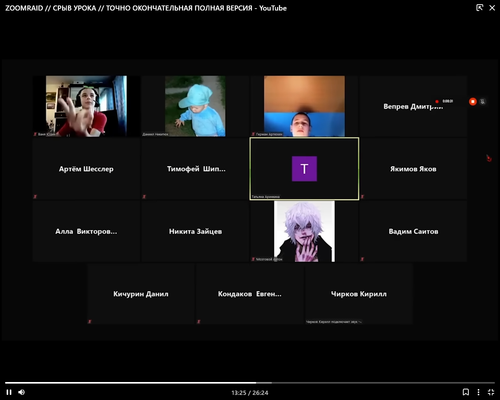Viewport: 500px width, 400px height.
Task: Select the Якимов Яков participant tile
Action: (x=413, y=169)
